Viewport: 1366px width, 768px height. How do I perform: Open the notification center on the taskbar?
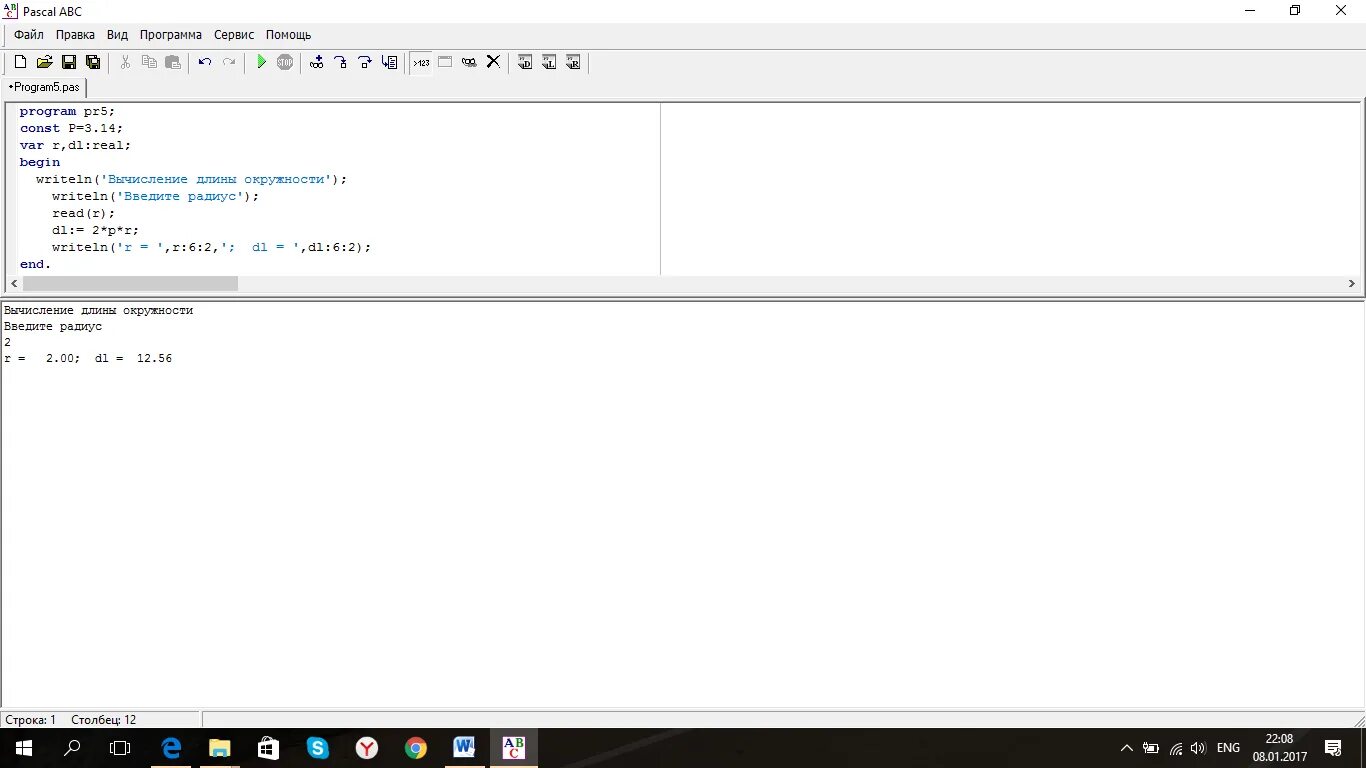[x=1334, y=748]
